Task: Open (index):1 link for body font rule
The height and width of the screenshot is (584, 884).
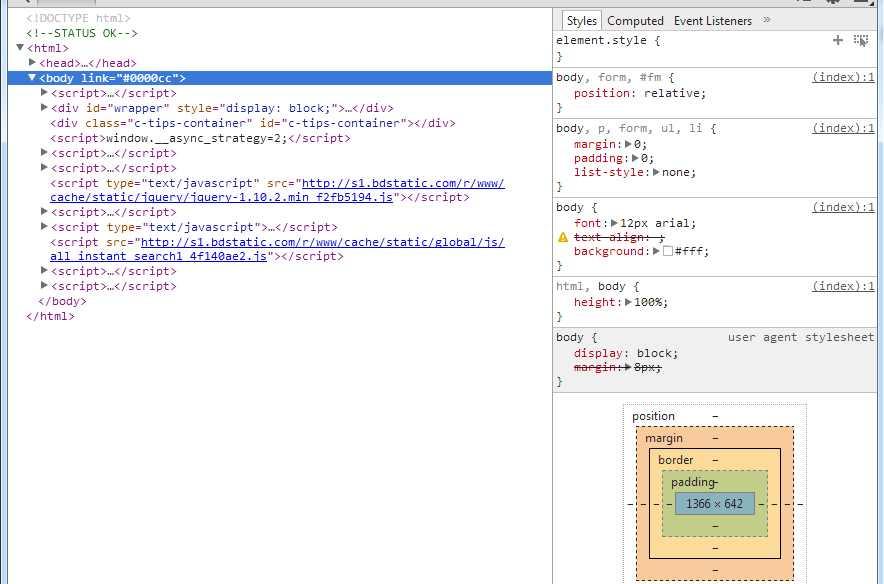Action: pos(843,207)
